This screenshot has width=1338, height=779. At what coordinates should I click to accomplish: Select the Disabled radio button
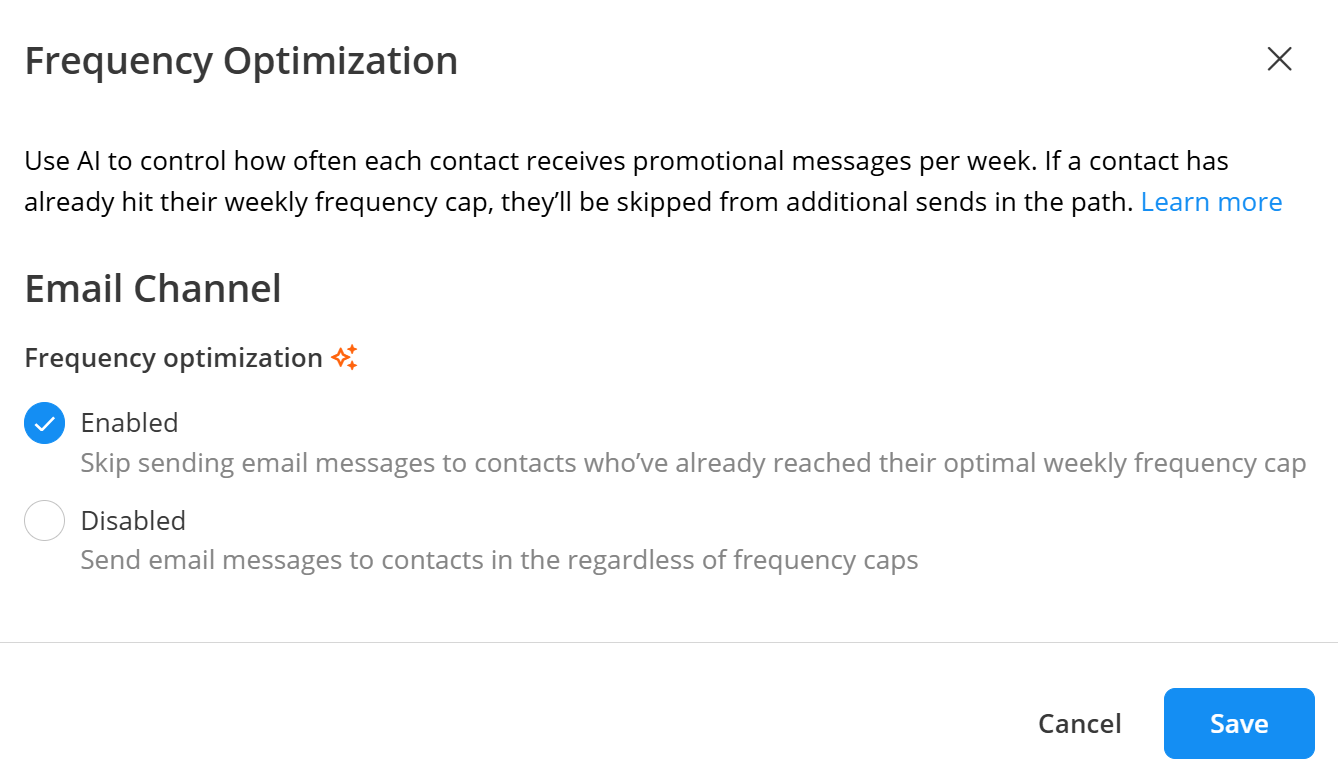(x=45, y=521)
